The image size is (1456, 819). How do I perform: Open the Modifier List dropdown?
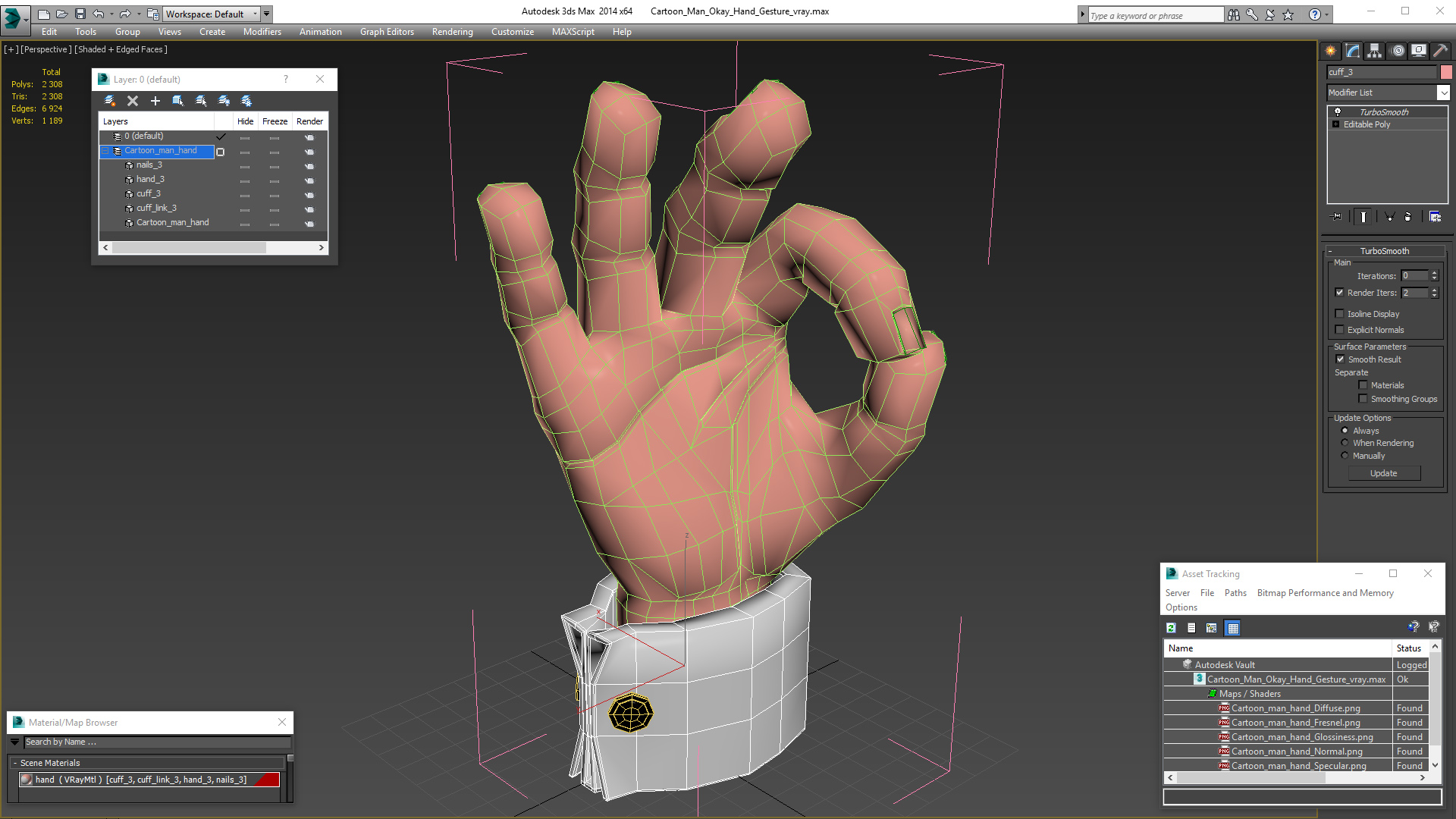[1443, 93]
